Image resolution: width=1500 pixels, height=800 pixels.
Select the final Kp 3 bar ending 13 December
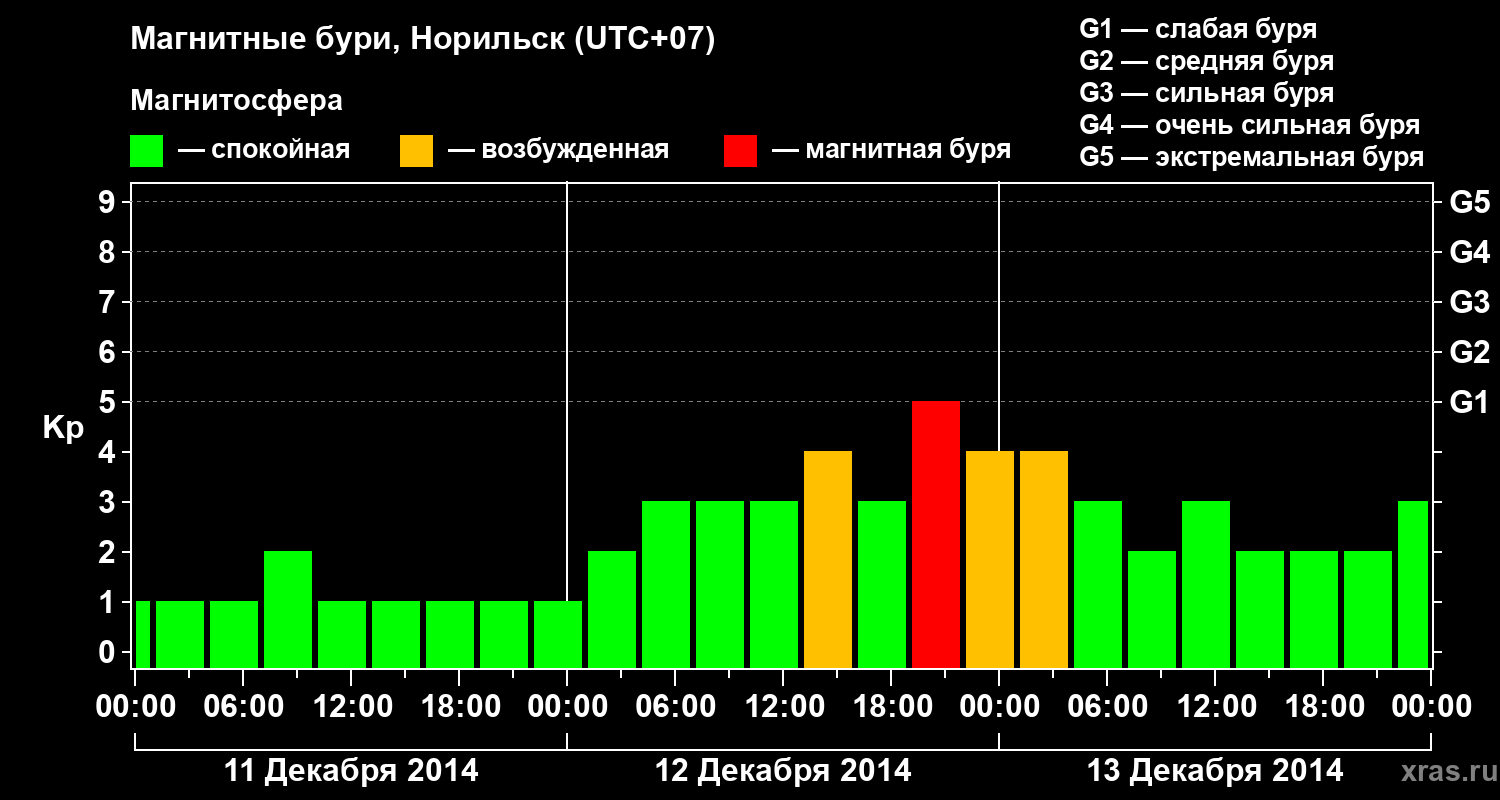pos(1413,584)
